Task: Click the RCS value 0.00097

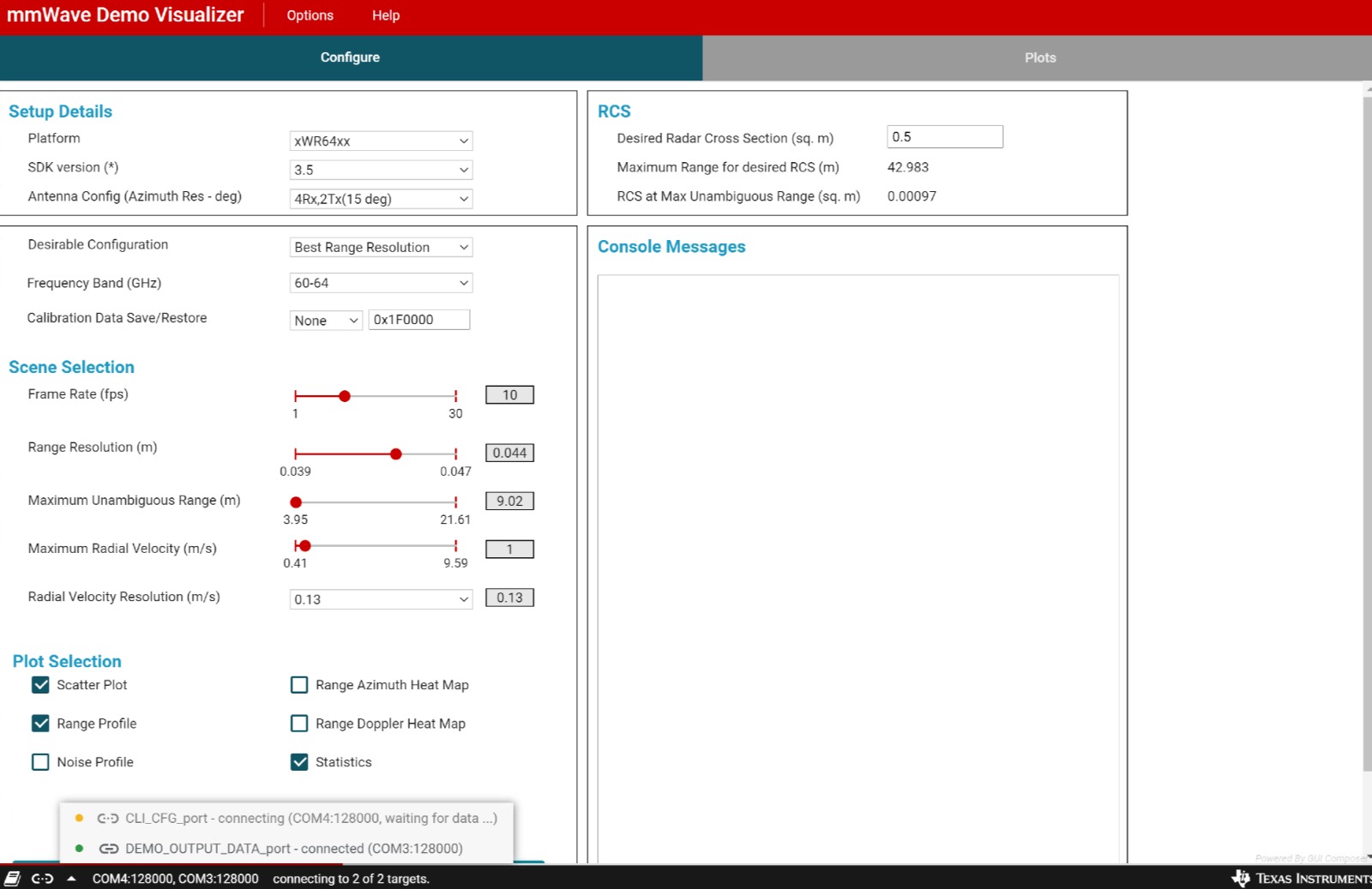Action: (x=912, y=196)
